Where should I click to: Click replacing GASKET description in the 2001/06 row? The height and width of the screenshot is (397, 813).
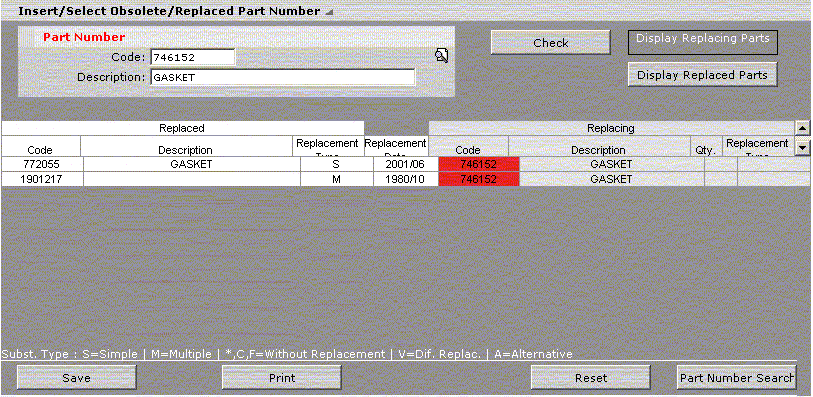coord(611,164)
